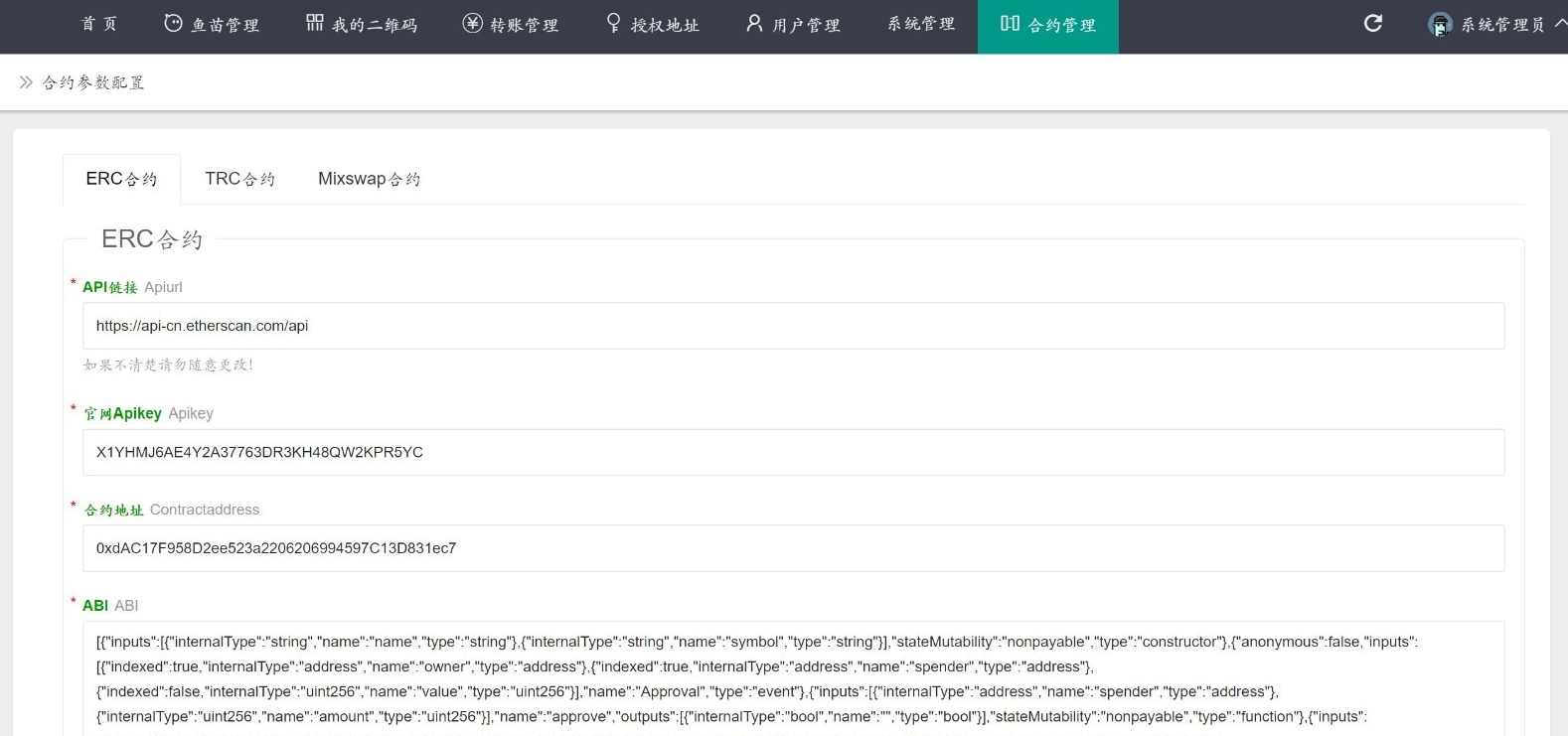
Task: Click the 鱼苗管理 smiley face icon
Action: point(173,23)
